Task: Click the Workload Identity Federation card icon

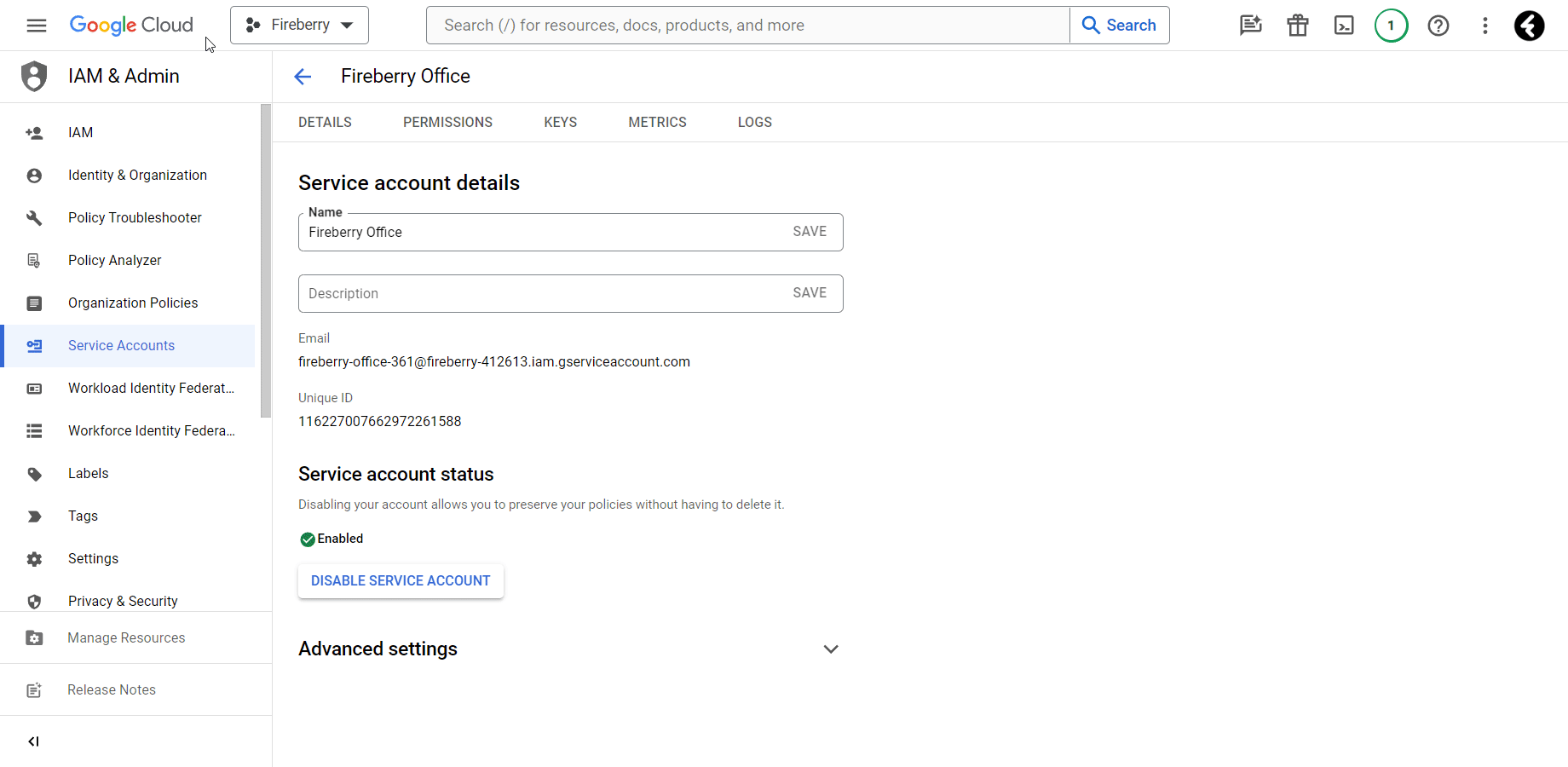Action: coord(34,389)
